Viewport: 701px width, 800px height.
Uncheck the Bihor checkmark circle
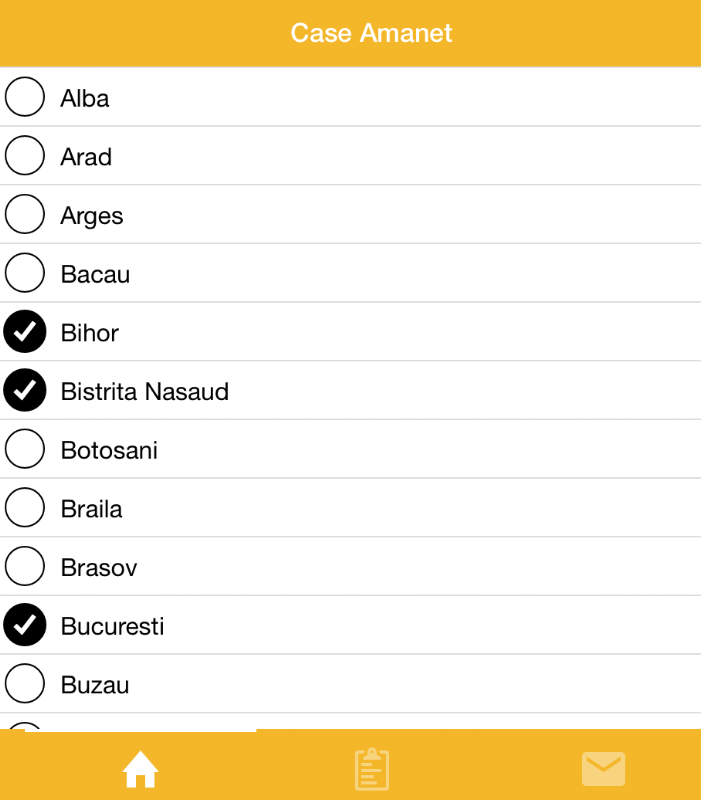[25, 332]
